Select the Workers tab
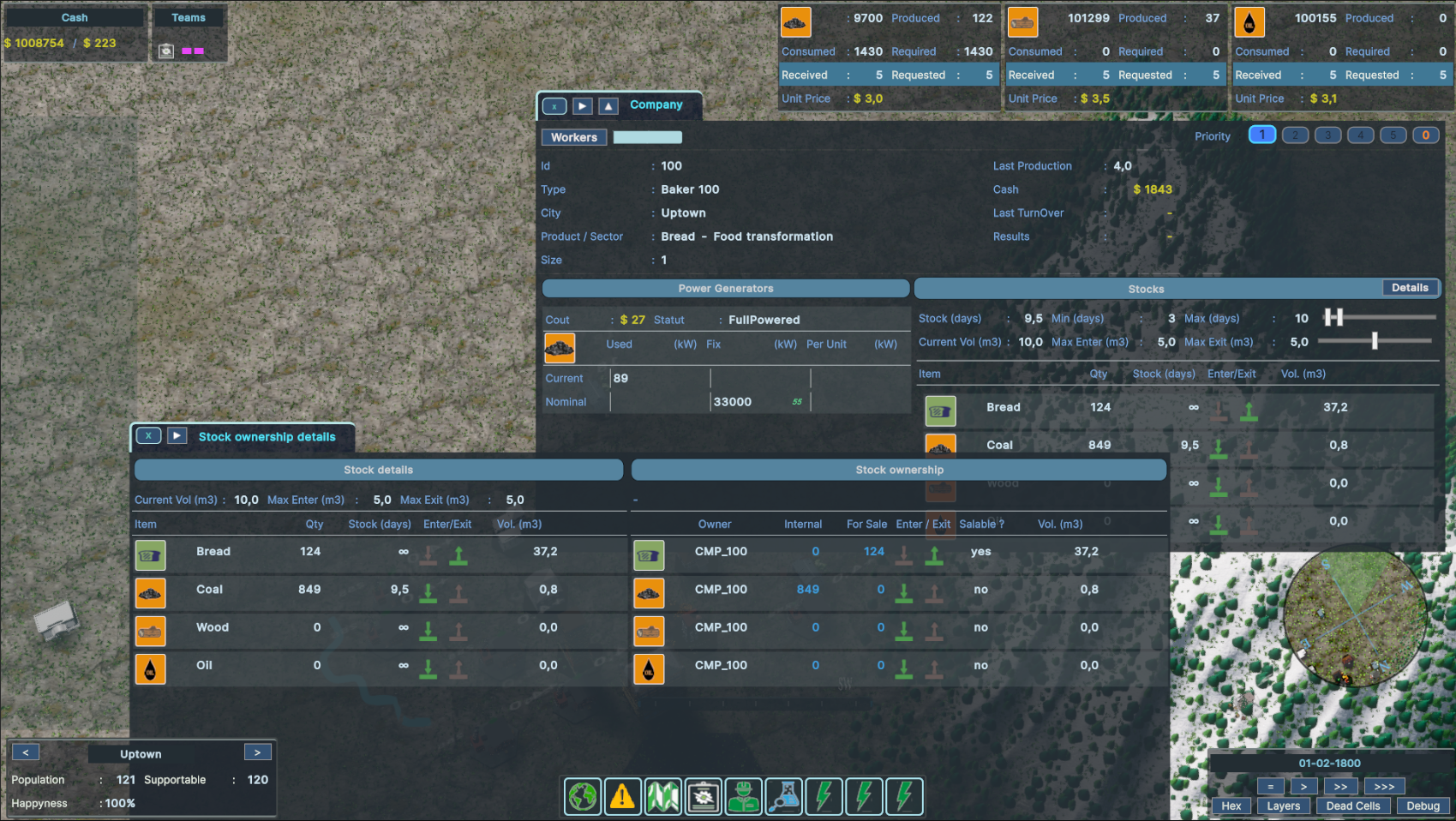This screenshot has height=821, width=1456. (574, 137)
